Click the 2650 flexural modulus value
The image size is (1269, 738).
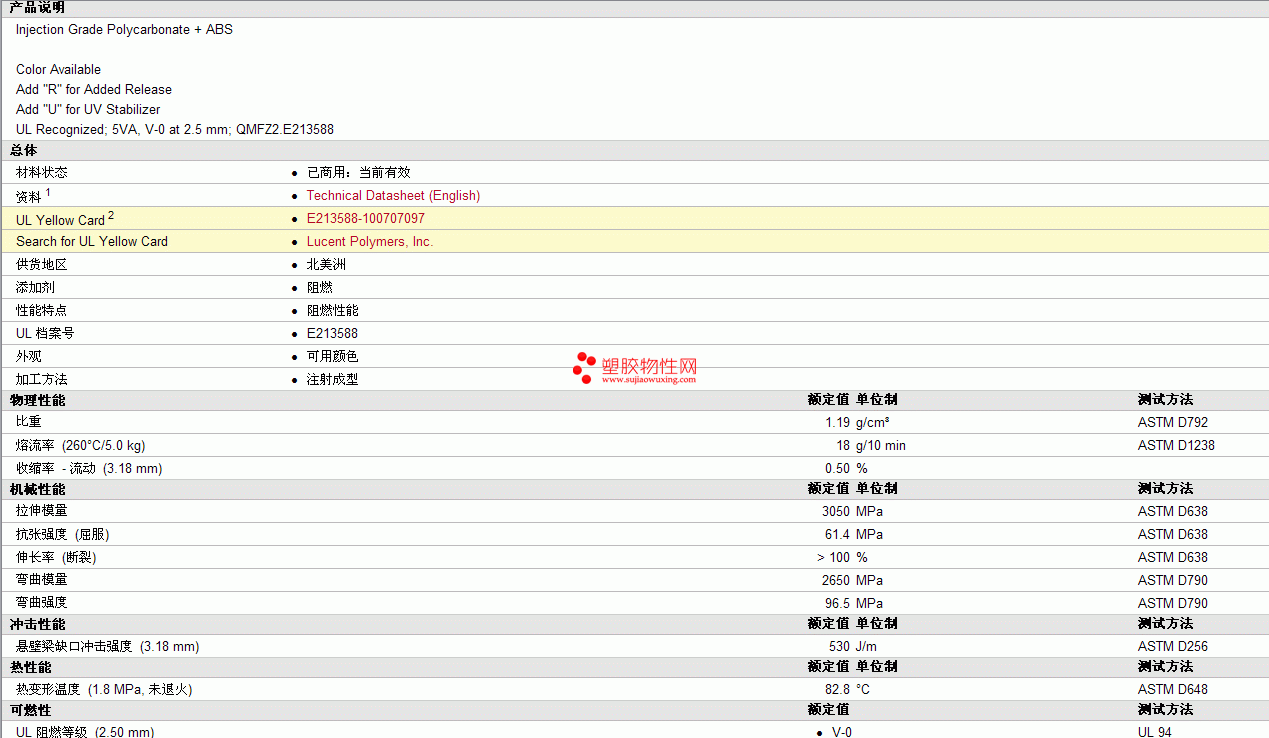pos(836,581)
